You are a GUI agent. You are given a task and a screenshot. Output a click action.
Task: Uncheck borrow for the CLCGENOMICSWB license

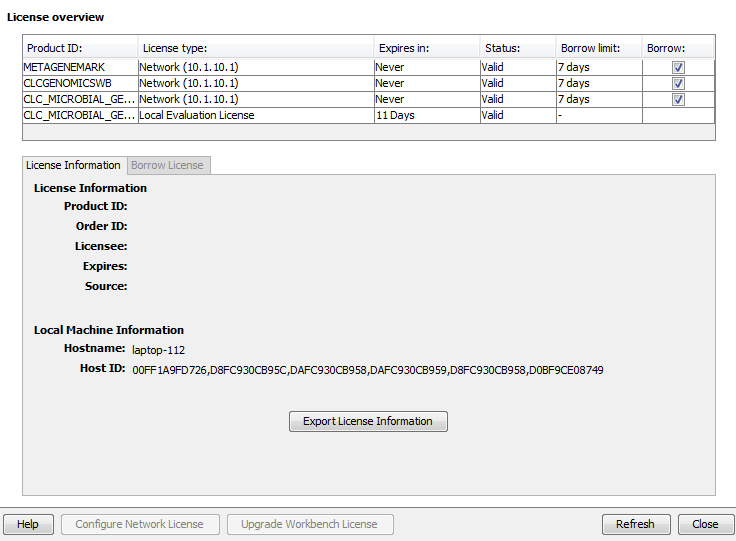point(678,83)
